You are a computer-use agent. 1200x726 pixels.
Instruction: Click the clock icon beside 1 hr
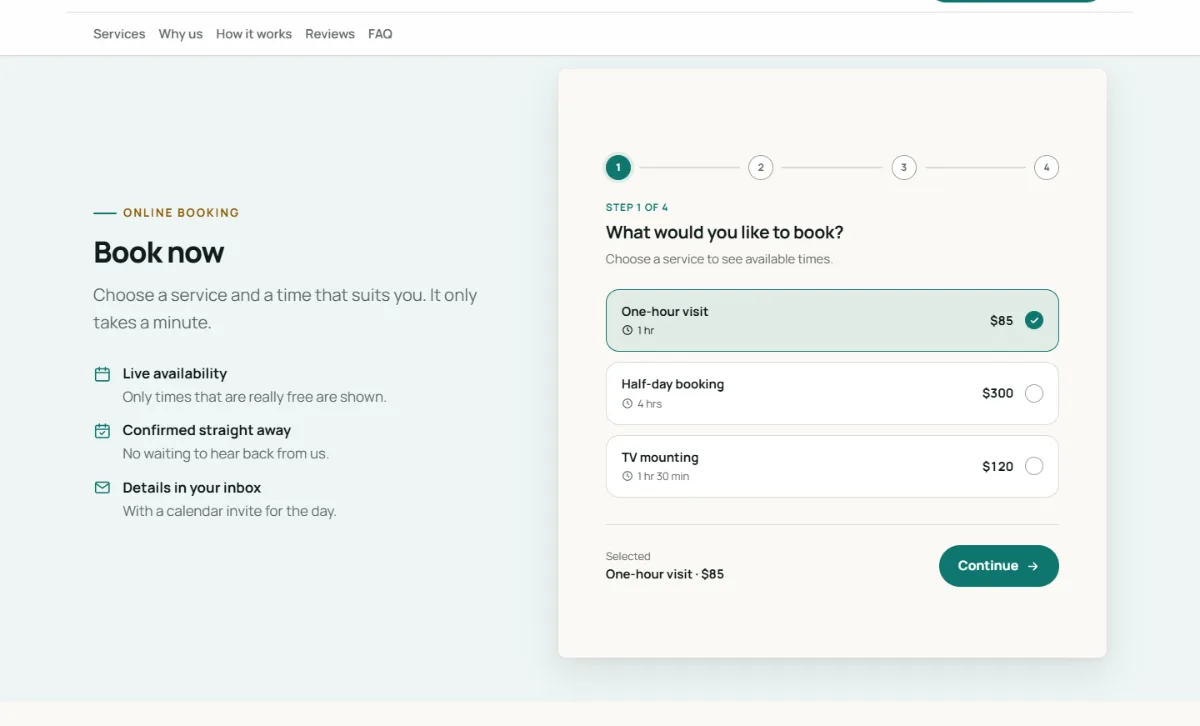[x=627, y=331]
